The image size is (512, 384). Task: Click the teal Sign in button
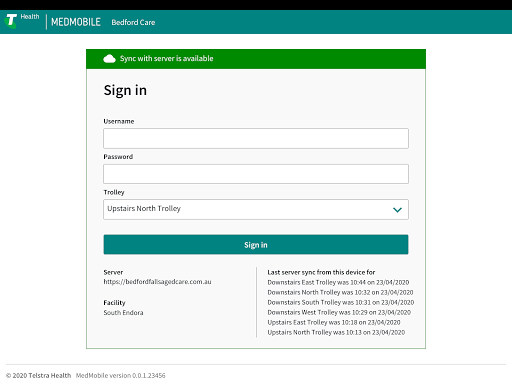[256, 244]
